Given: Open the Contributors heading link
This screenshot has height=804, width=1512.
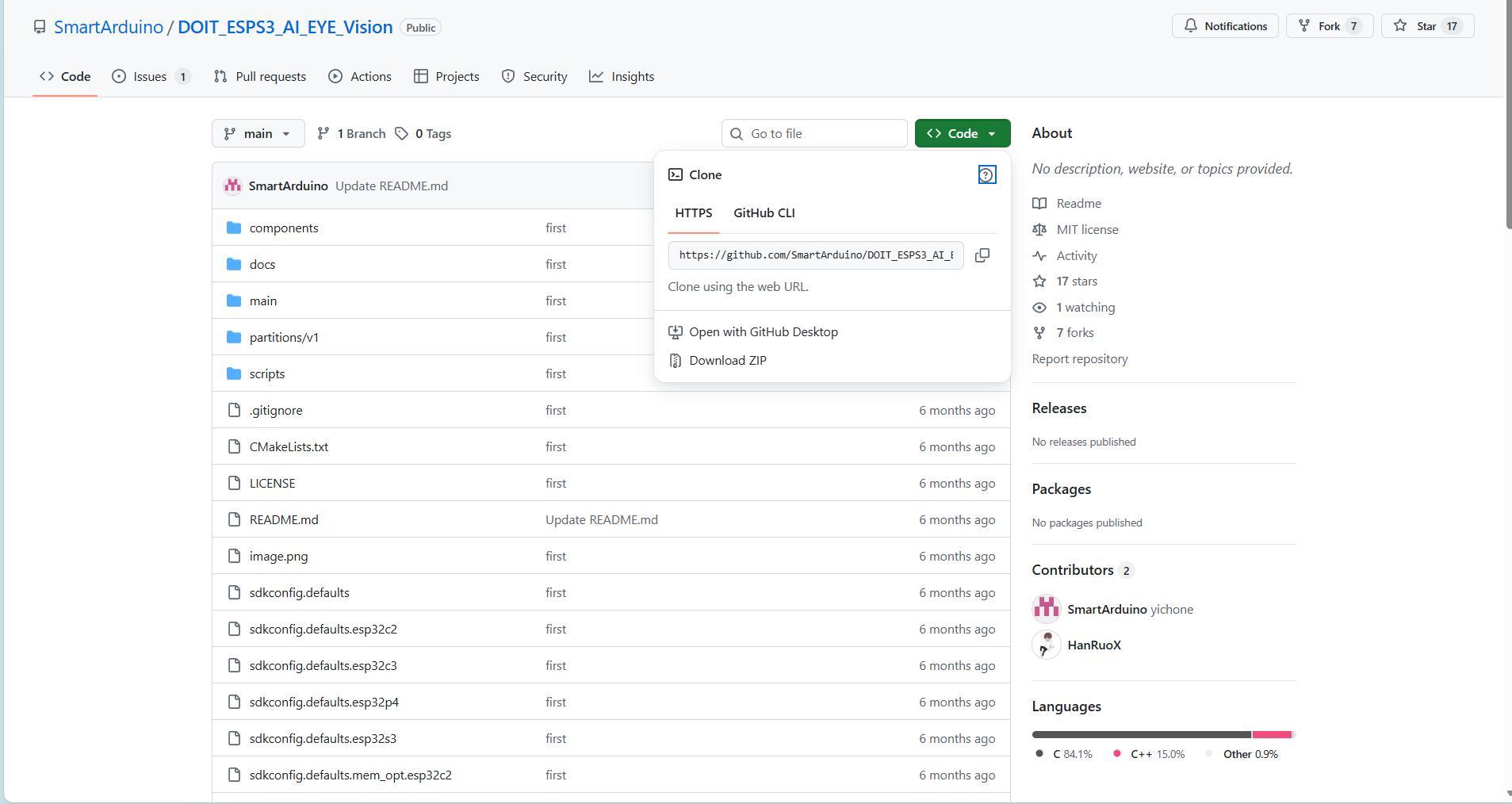Looking at the screenshot, I should pos(1083,570).
